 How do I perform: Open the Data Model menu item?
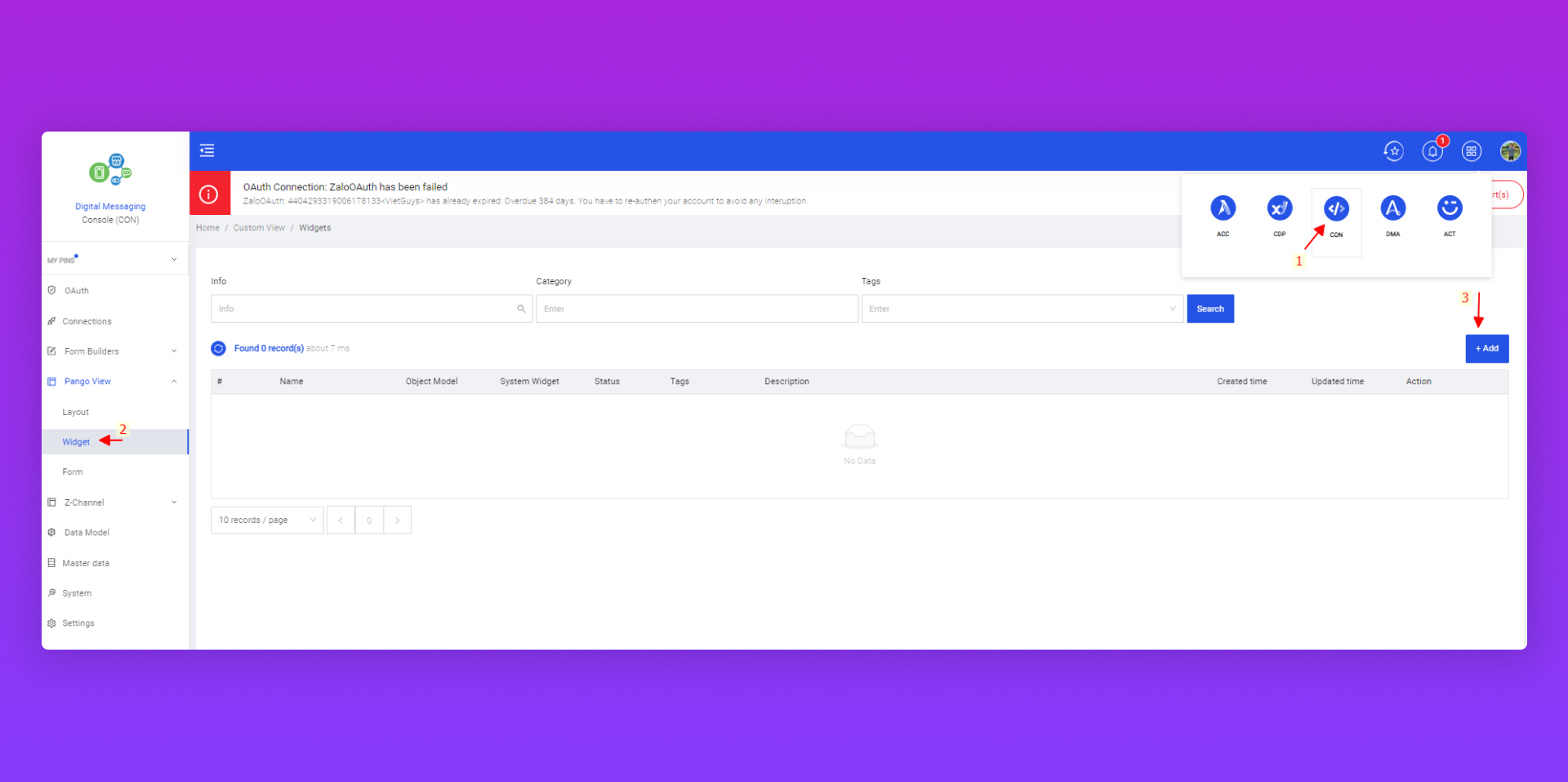point(87,533)
